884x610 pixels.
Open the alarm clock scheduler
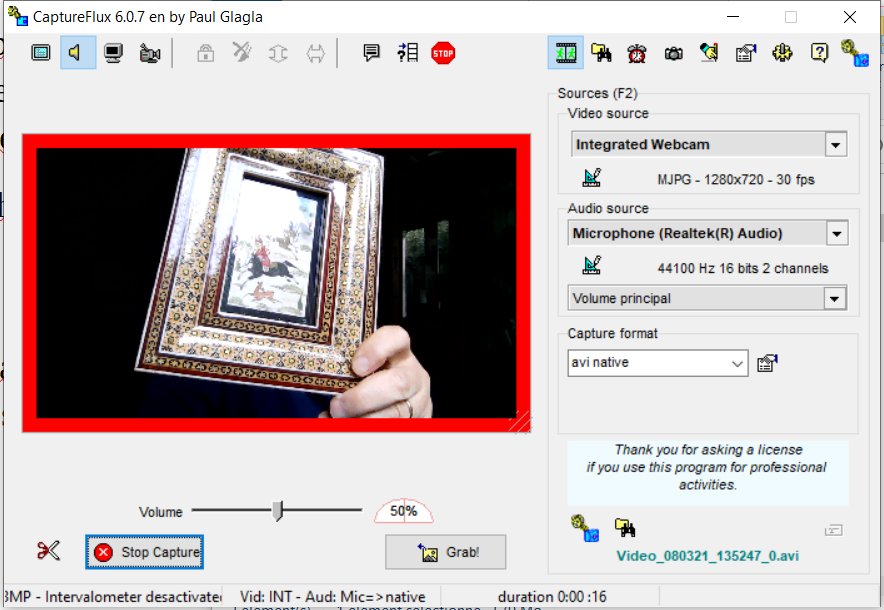[637, 53]
